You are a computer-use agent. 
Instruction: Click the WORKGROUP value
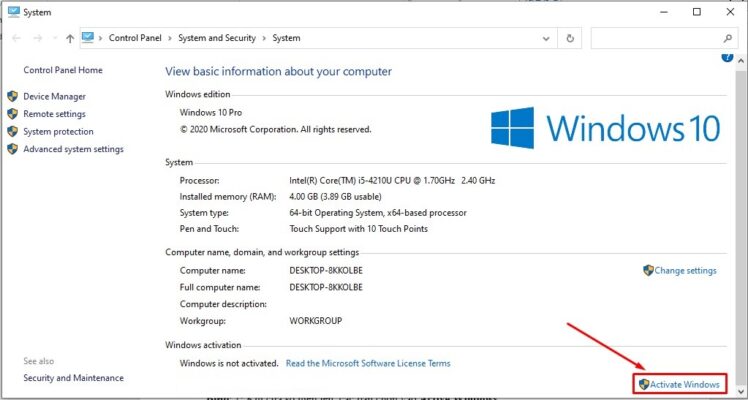315,321
